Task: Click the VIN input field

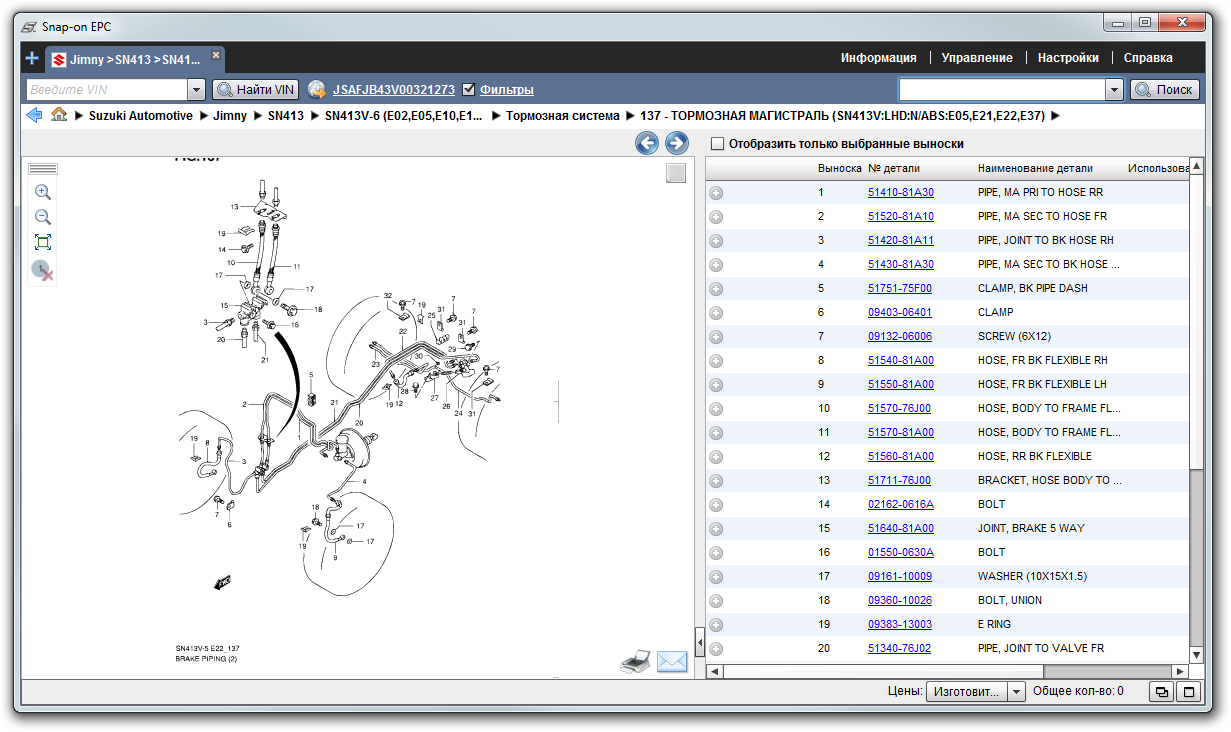Action: [x=106, y=90]
